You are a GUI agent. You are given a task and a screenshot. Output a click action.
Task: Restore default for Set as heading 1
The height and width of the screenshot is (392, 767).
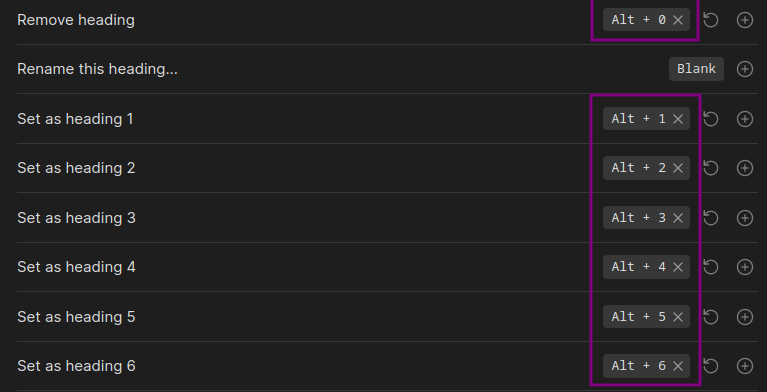(x=711, y=119)
